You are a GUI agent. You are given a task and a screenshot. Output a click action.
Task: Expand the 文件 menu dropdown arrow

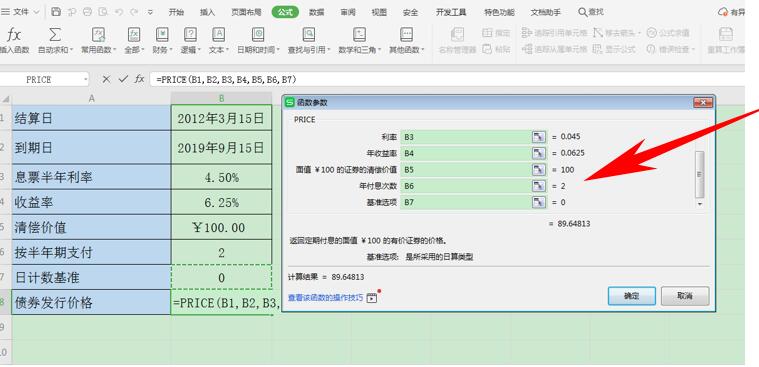click(36, 12)
